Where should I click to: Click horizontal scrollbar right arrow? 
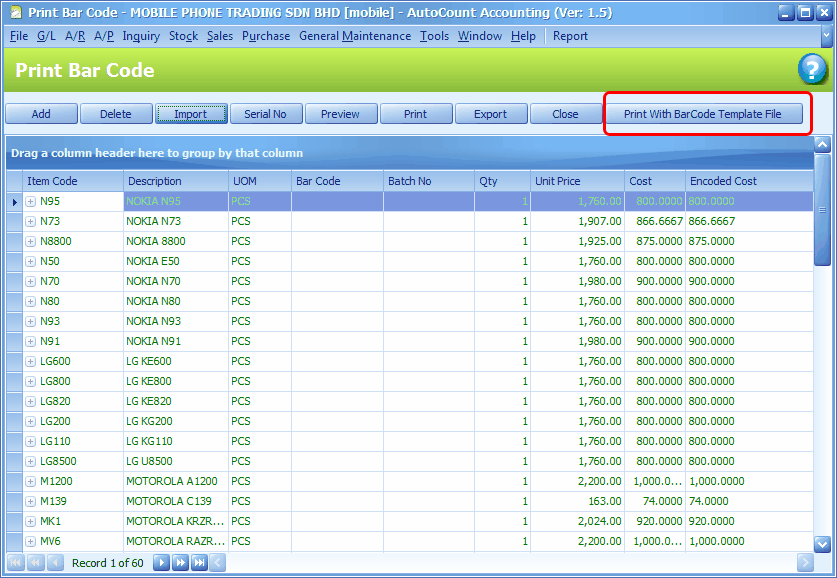[805, 563]
